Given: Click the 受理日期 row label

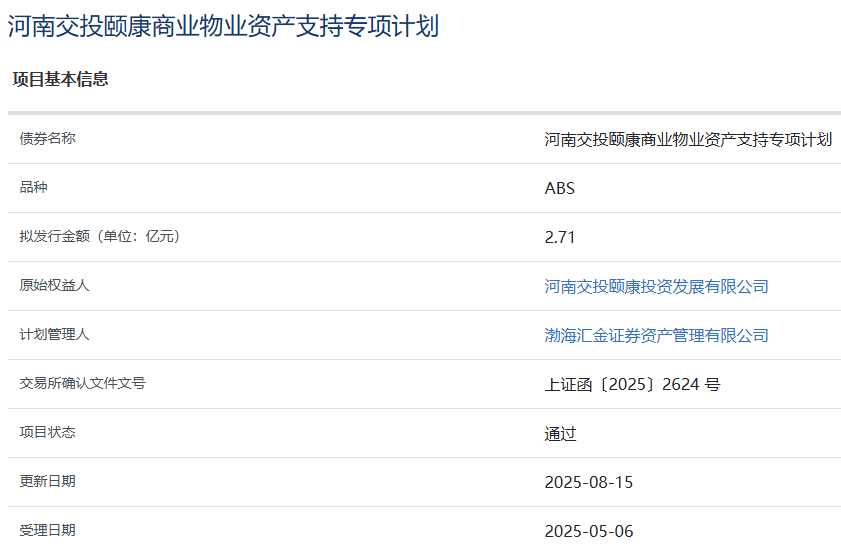Looking at the screenshot, I should (47, 531).
